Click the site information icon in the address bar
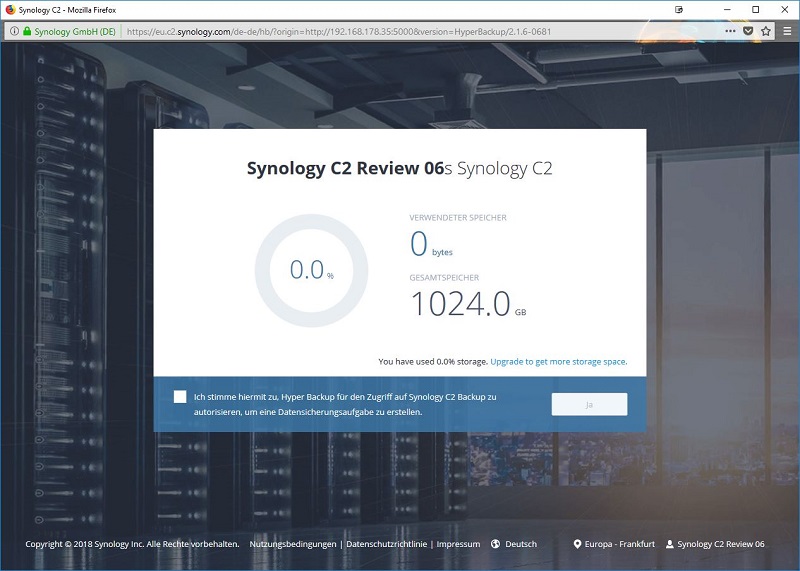800x571 pixels. click(x=14, y=31)
